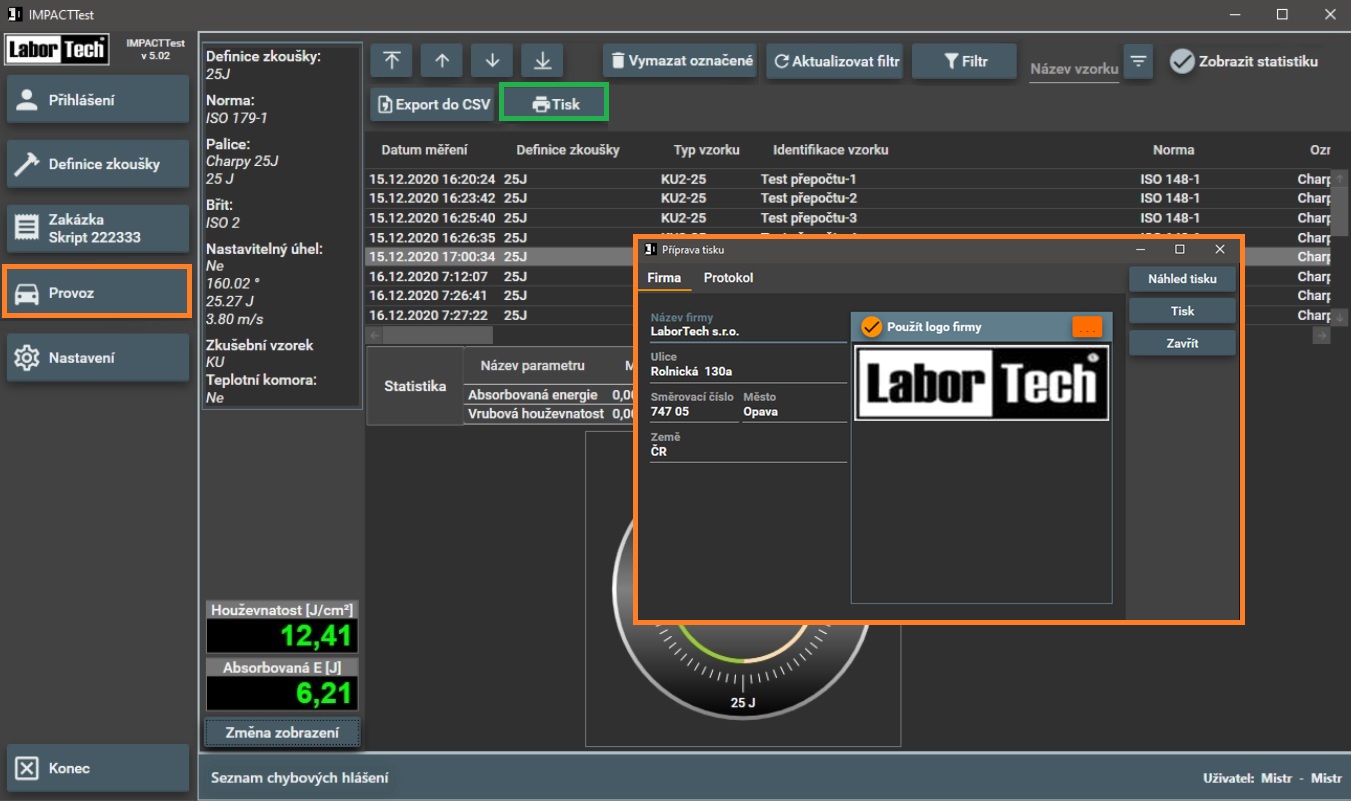Move selected row down one position
The height and width of the screenshot is (801, 1351).
coord(492,61)
